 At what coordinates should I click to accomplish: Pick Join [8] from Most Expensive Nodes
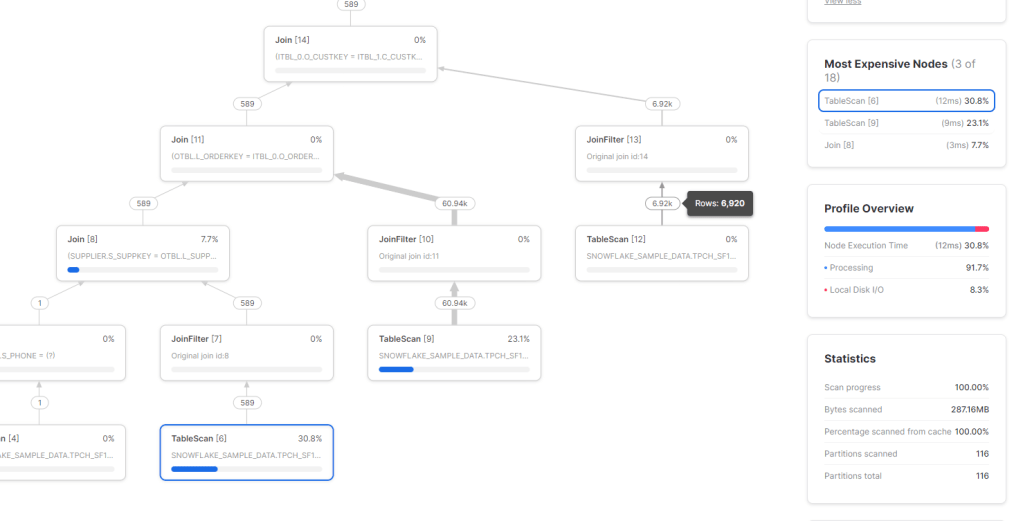point(906,145)
